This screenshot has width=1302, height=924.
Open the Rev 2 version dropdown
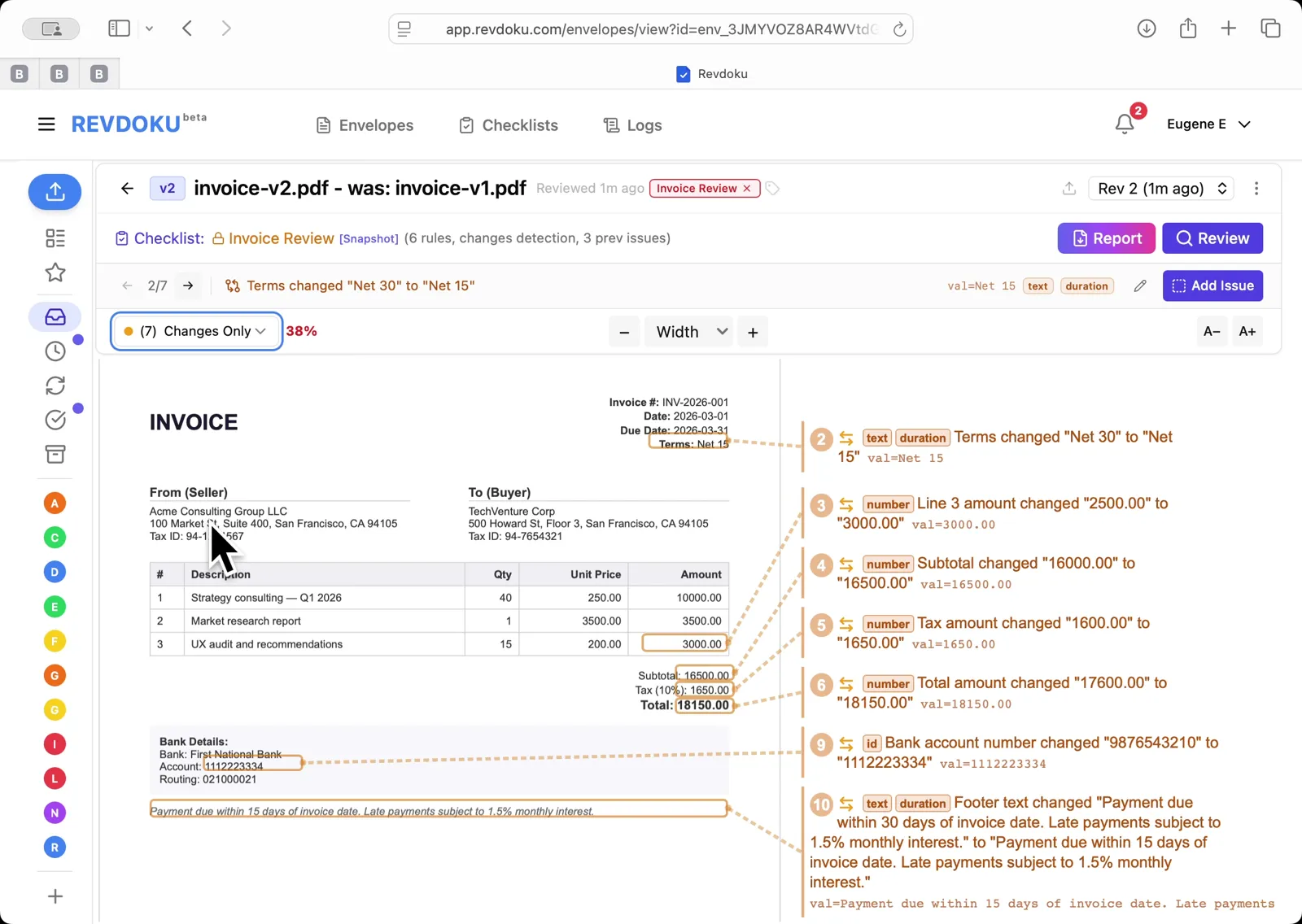click(x=1160, y=188)
